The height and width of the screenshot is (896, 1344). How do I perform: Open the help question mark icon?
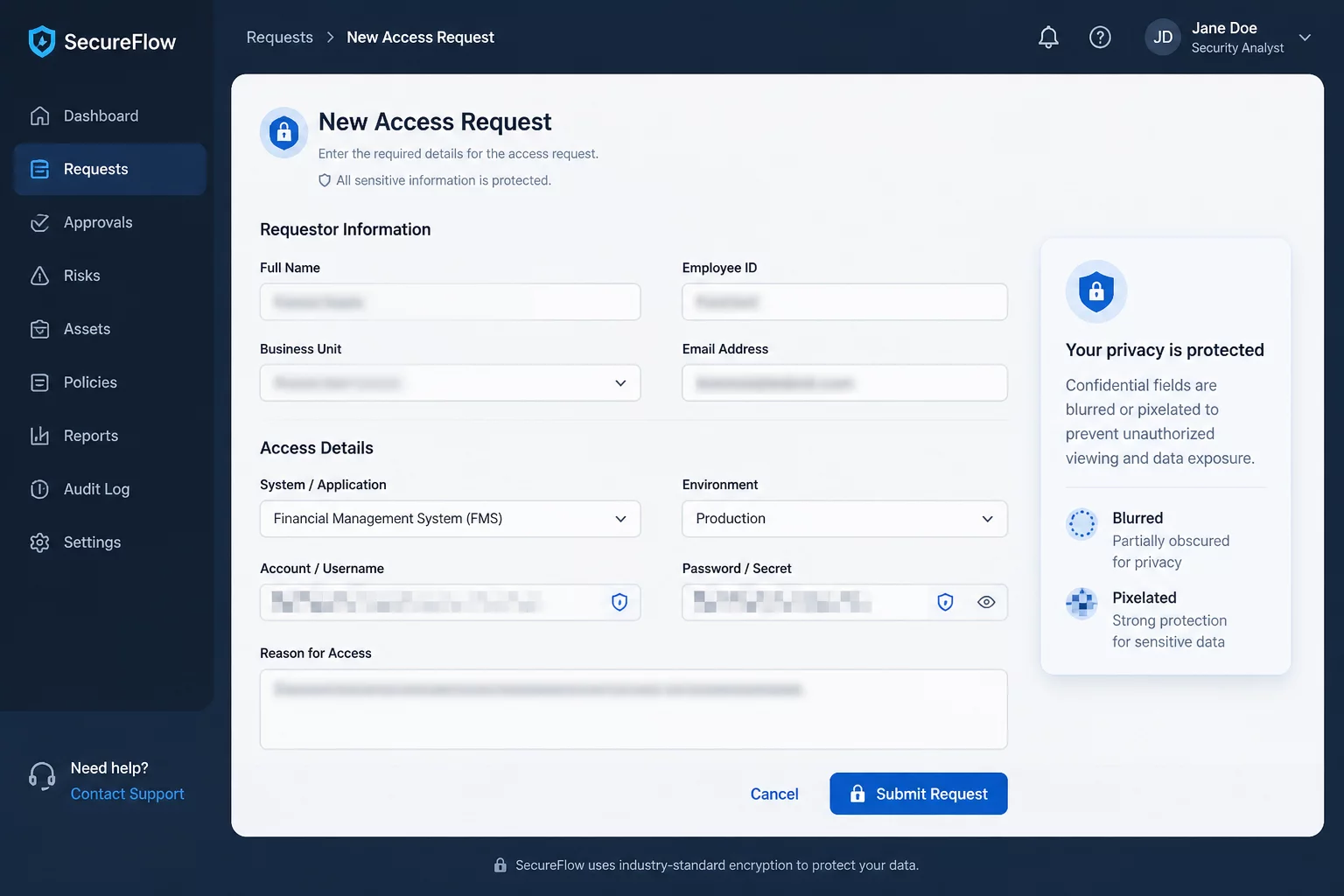[x=1100, y=37]
